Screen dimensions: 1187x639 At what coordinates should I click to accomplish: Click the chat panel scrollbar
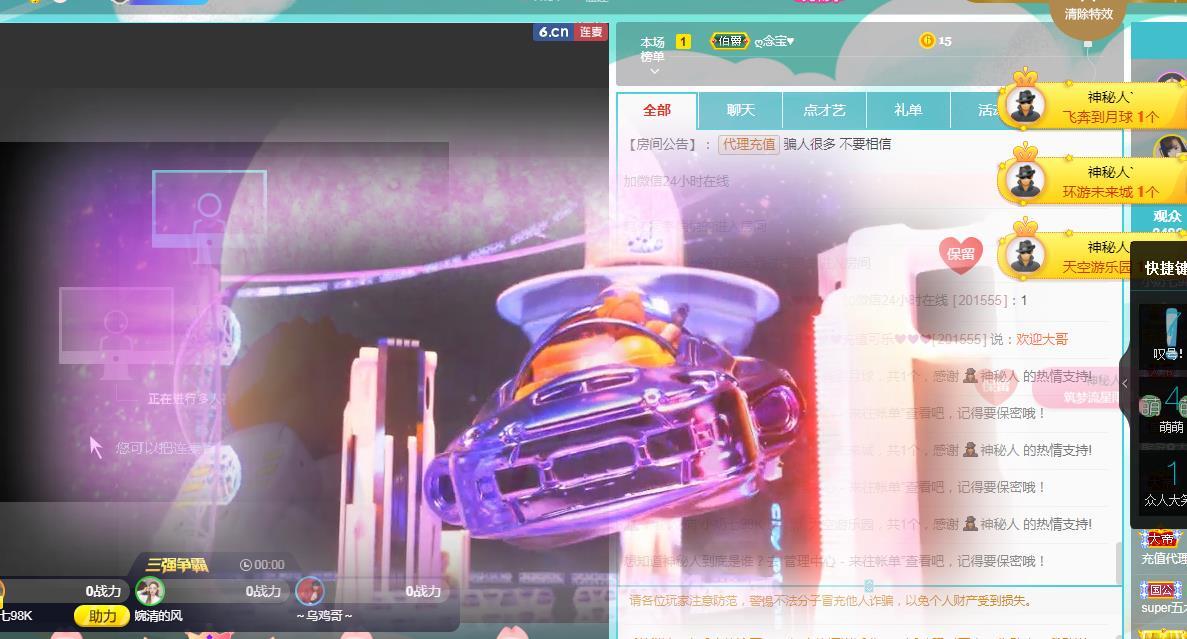point(1118,563)
